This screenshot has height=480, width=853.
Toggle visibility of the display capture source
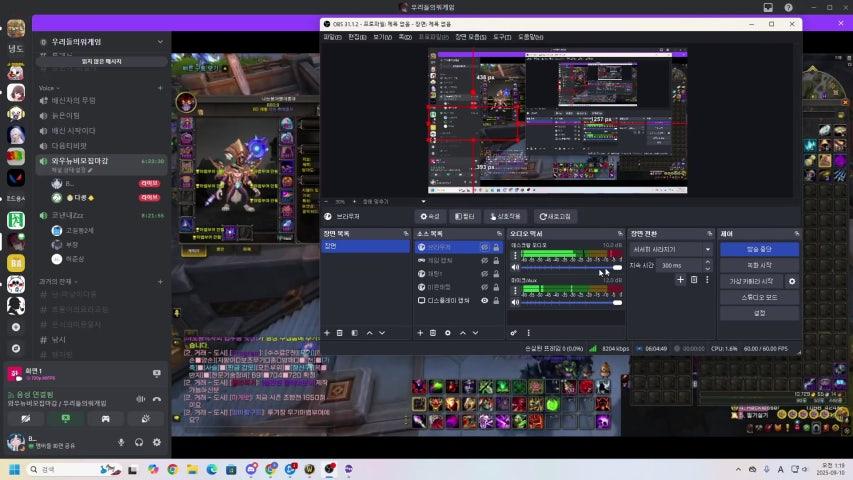(484, 300)
